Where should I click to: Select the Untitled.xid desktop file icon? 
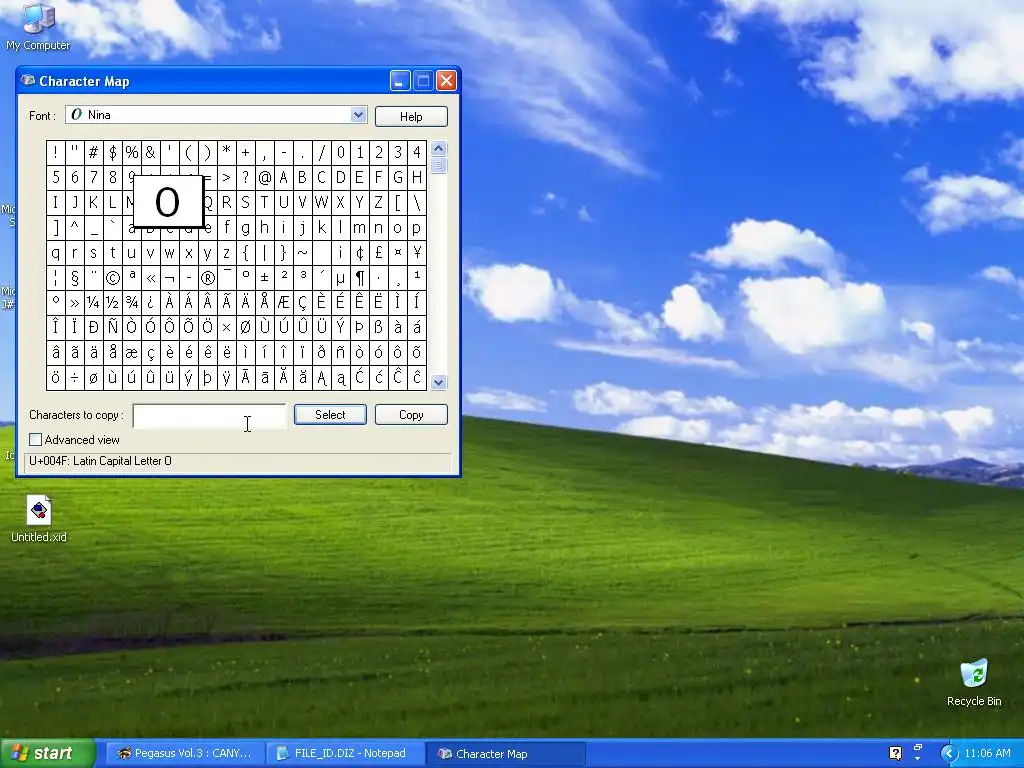39,519
